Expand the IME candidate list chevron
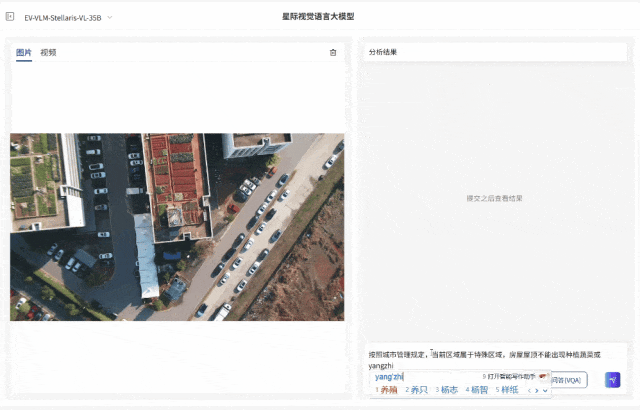Screen dimensions: 640x410 pos(545,391)
